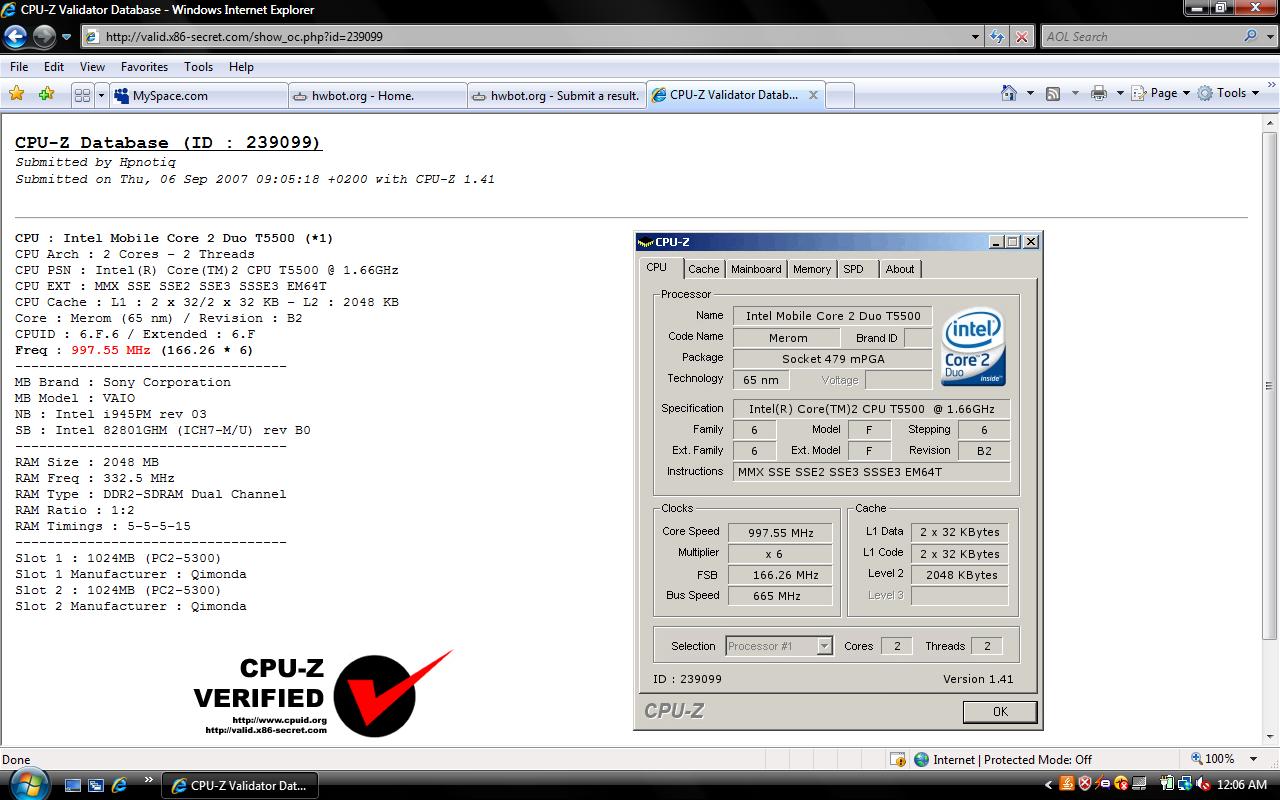This screenshot has width=1280, height=800.
Task: Open the Help menu
Action: pyautogui.click(x=241, y=67)
